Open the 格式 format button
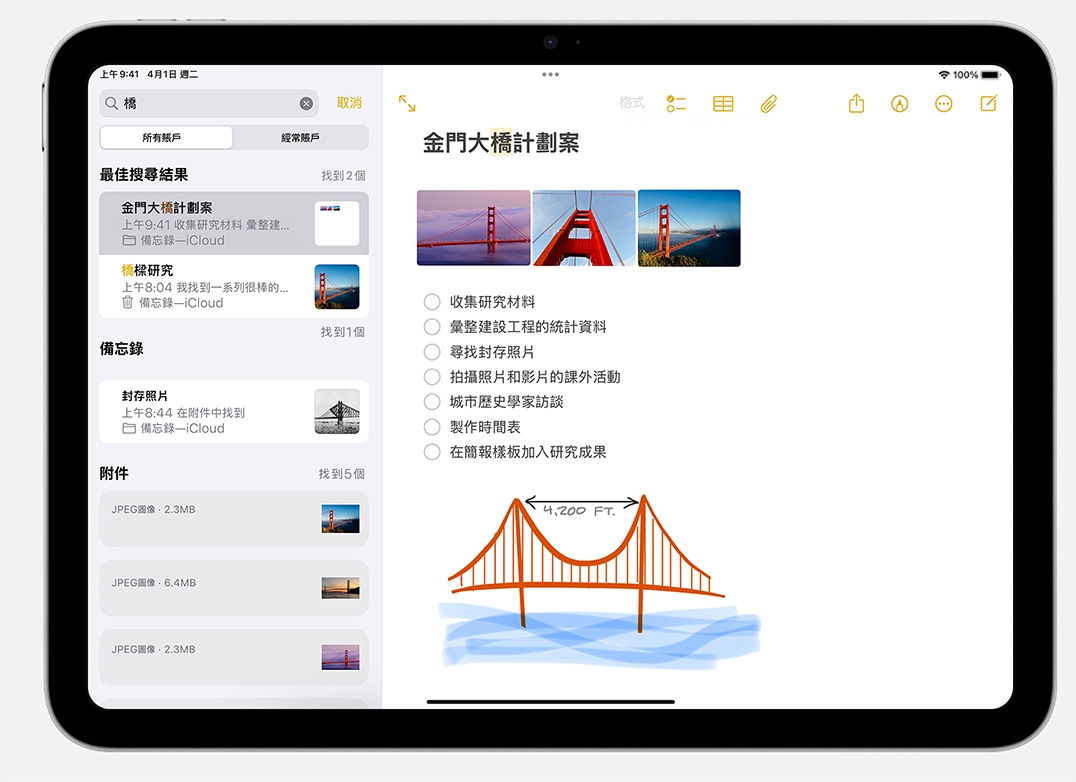 pyautogui.click(x=632, y=103)
